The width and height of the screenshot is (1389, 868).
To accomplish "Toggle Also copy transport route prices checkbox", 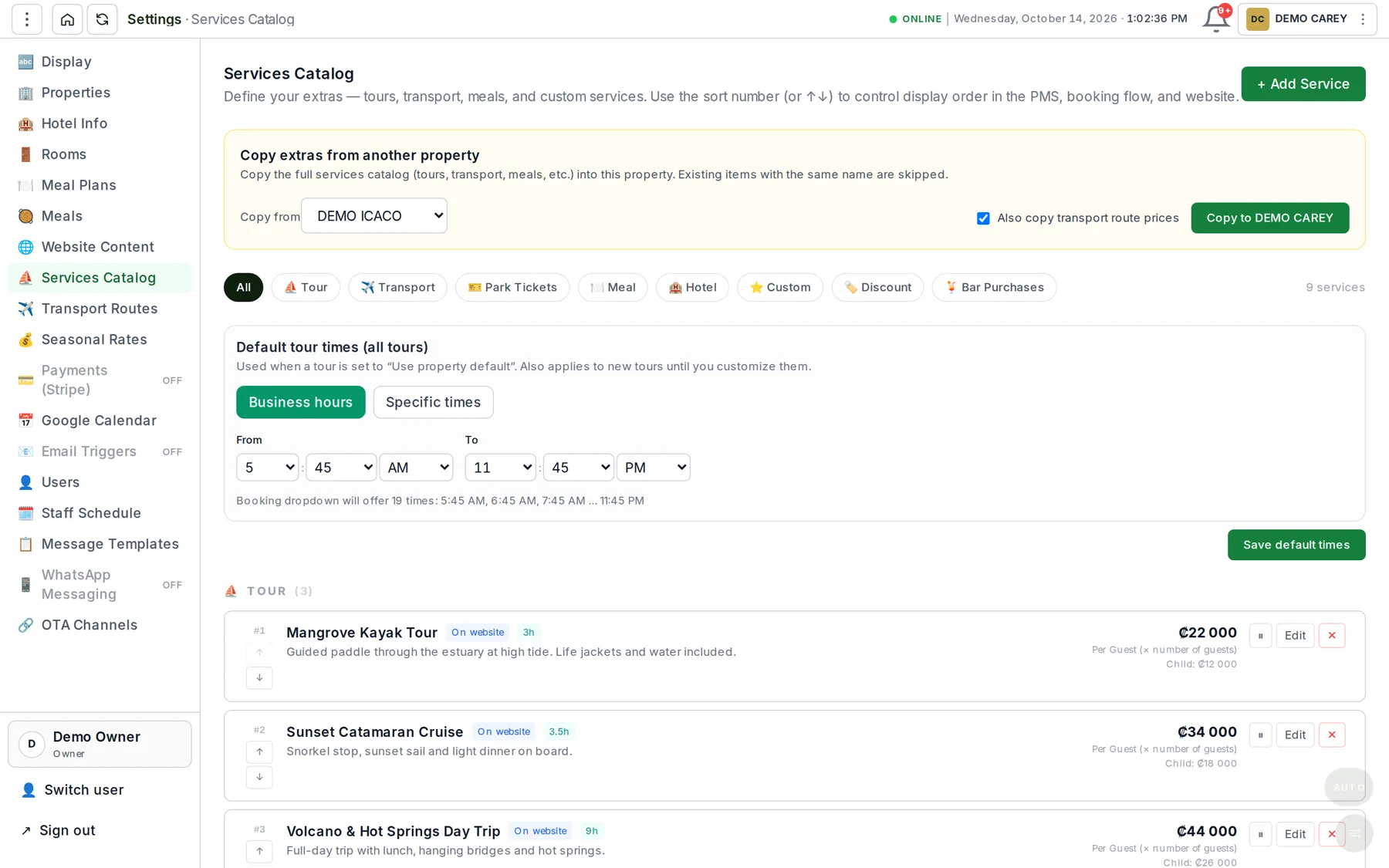I will (983, 218).
